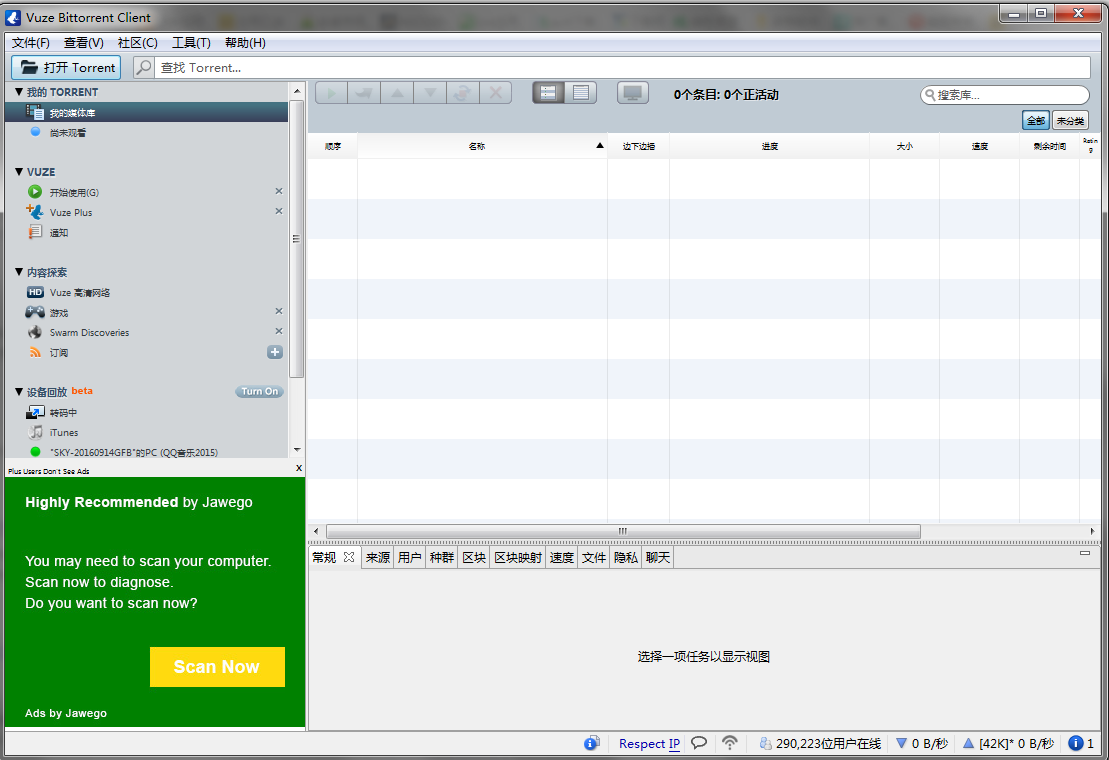Screen dimensions: 1109x760
Task: Click the horizontal scrollbar of torrent table
Action: (x=622, y=531)
